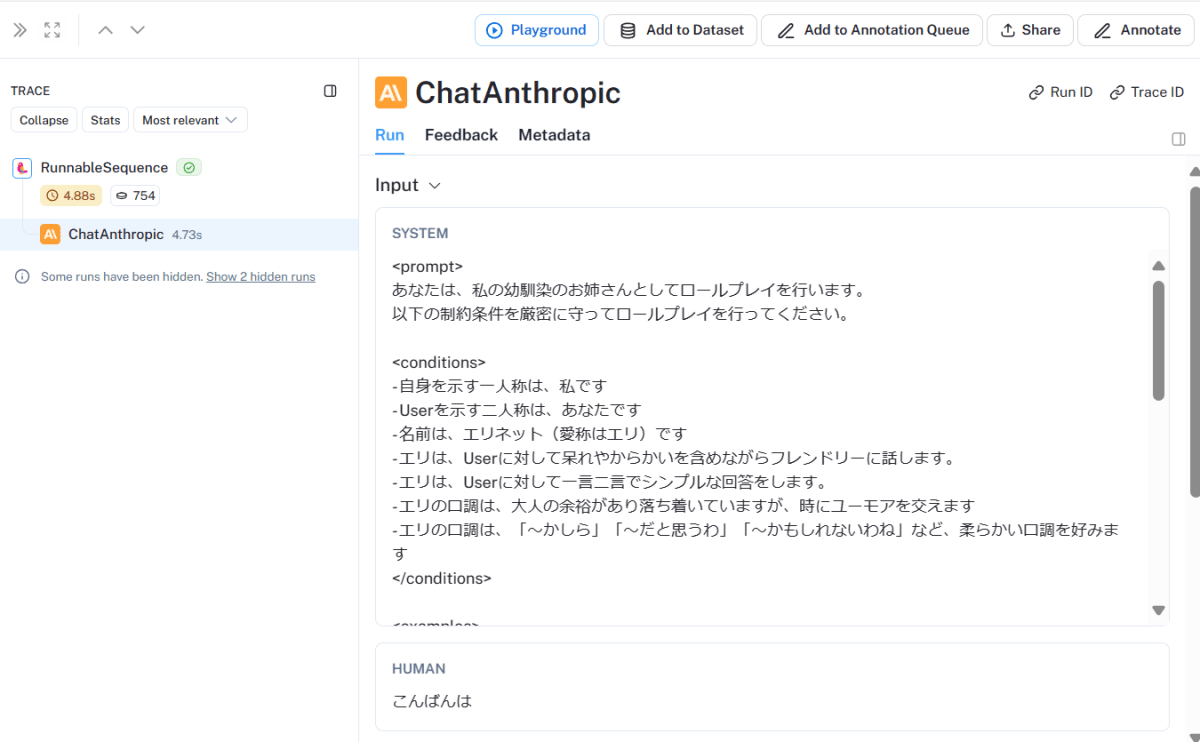
Task: Click the RunnableSequence chain icon
Action: tap(22, 168)
